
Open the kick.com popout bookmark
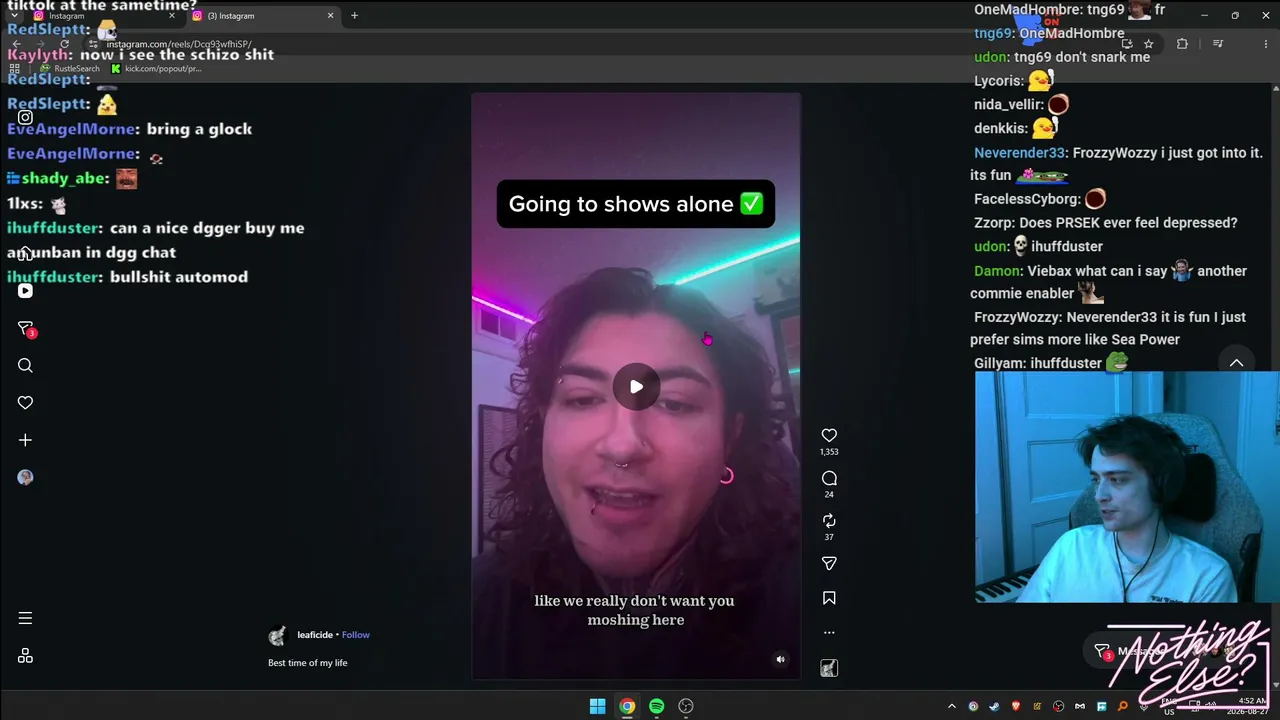pyautogui.click(x=156, y=69)
